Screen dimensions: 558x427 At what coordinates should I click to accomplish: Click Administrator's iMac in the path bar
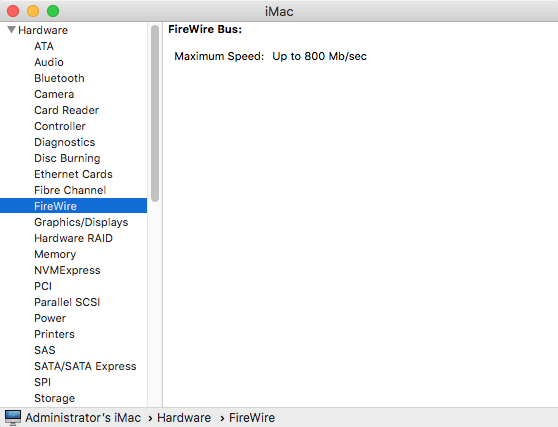83,418
